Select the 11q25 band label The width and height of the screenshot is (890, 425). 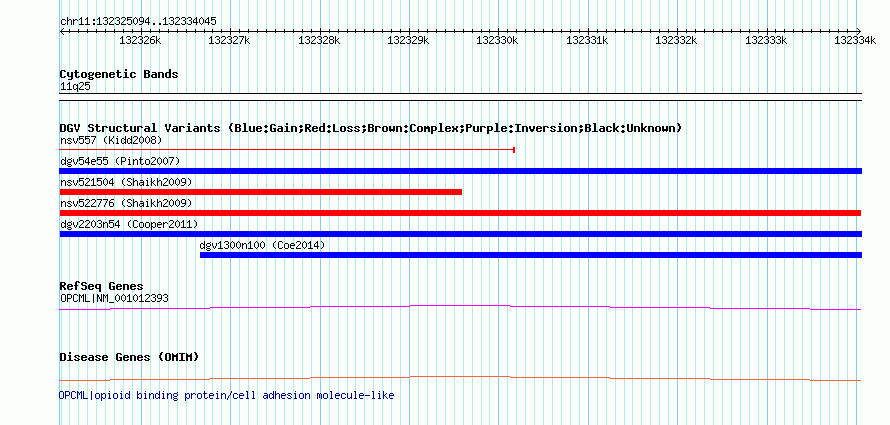pos(75,87)
